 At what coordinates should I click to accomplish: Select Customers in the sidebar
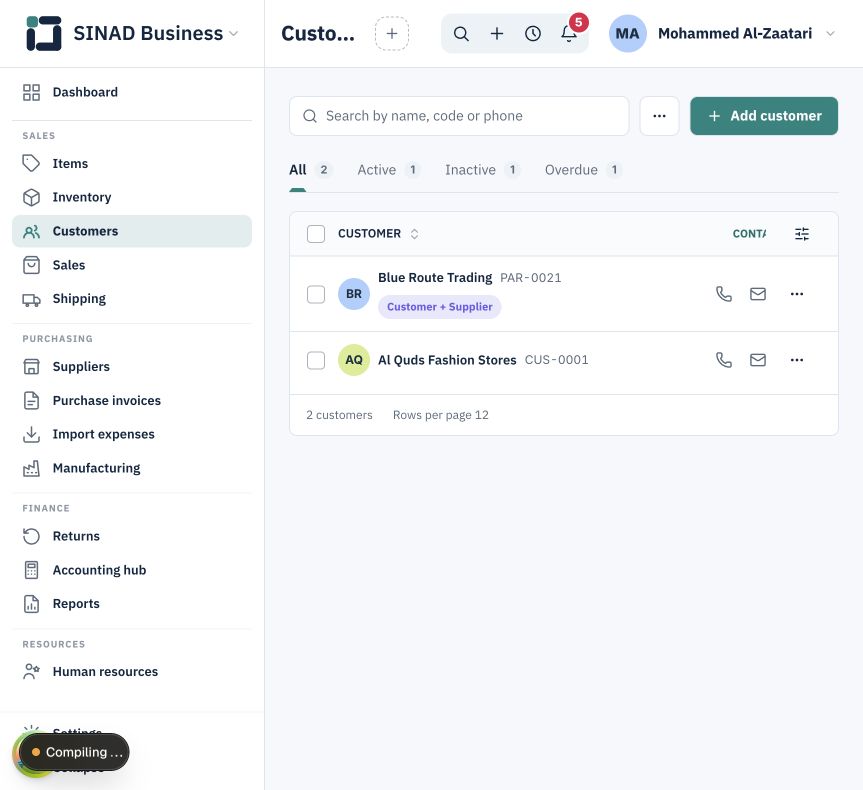[132, 231]
